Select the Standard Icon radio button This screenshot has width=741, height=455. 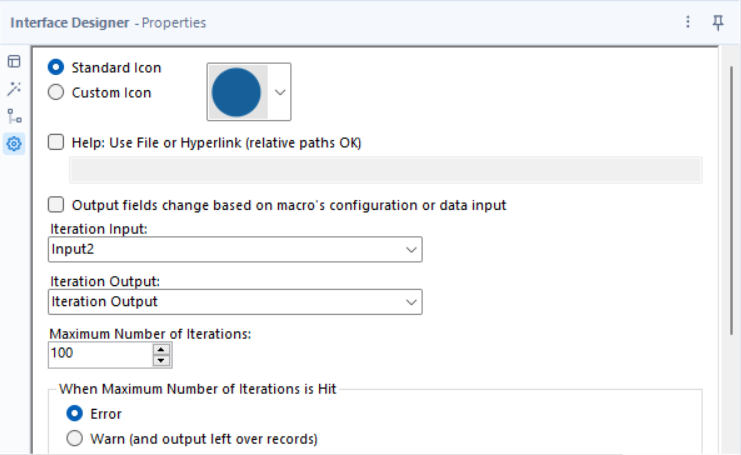pyautogui.click(x=57, y=68)
